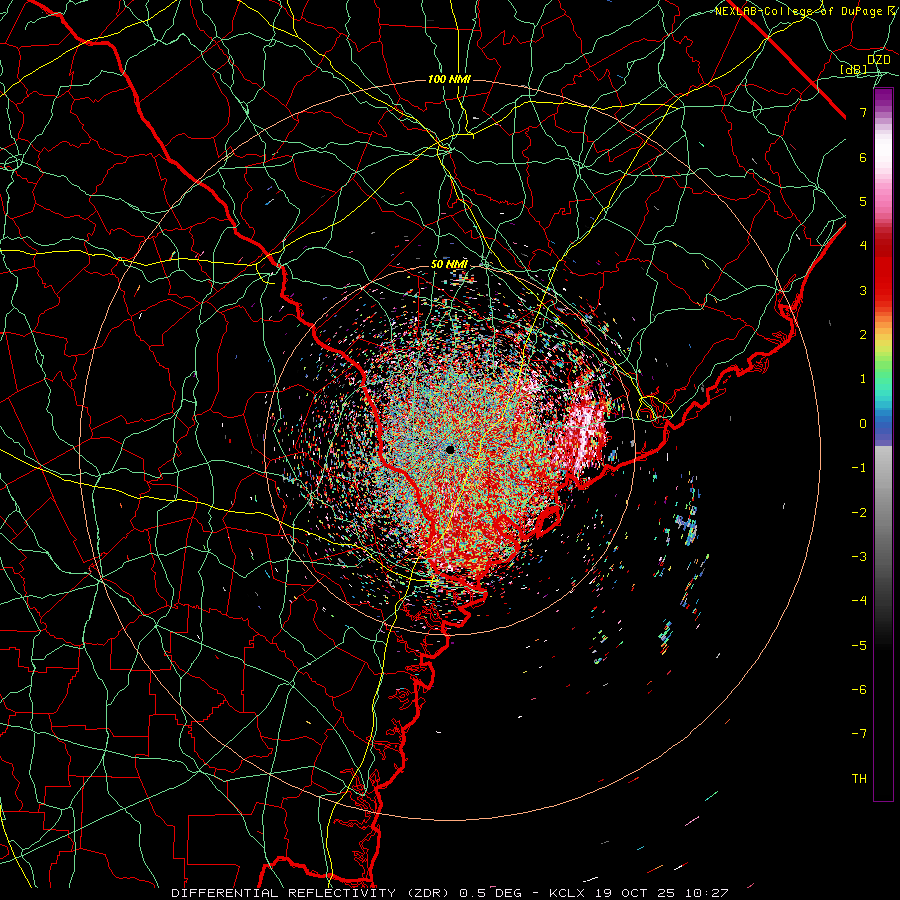Click the 0 value on color scale
900x900 pixels.
click(x=863, y=424)
